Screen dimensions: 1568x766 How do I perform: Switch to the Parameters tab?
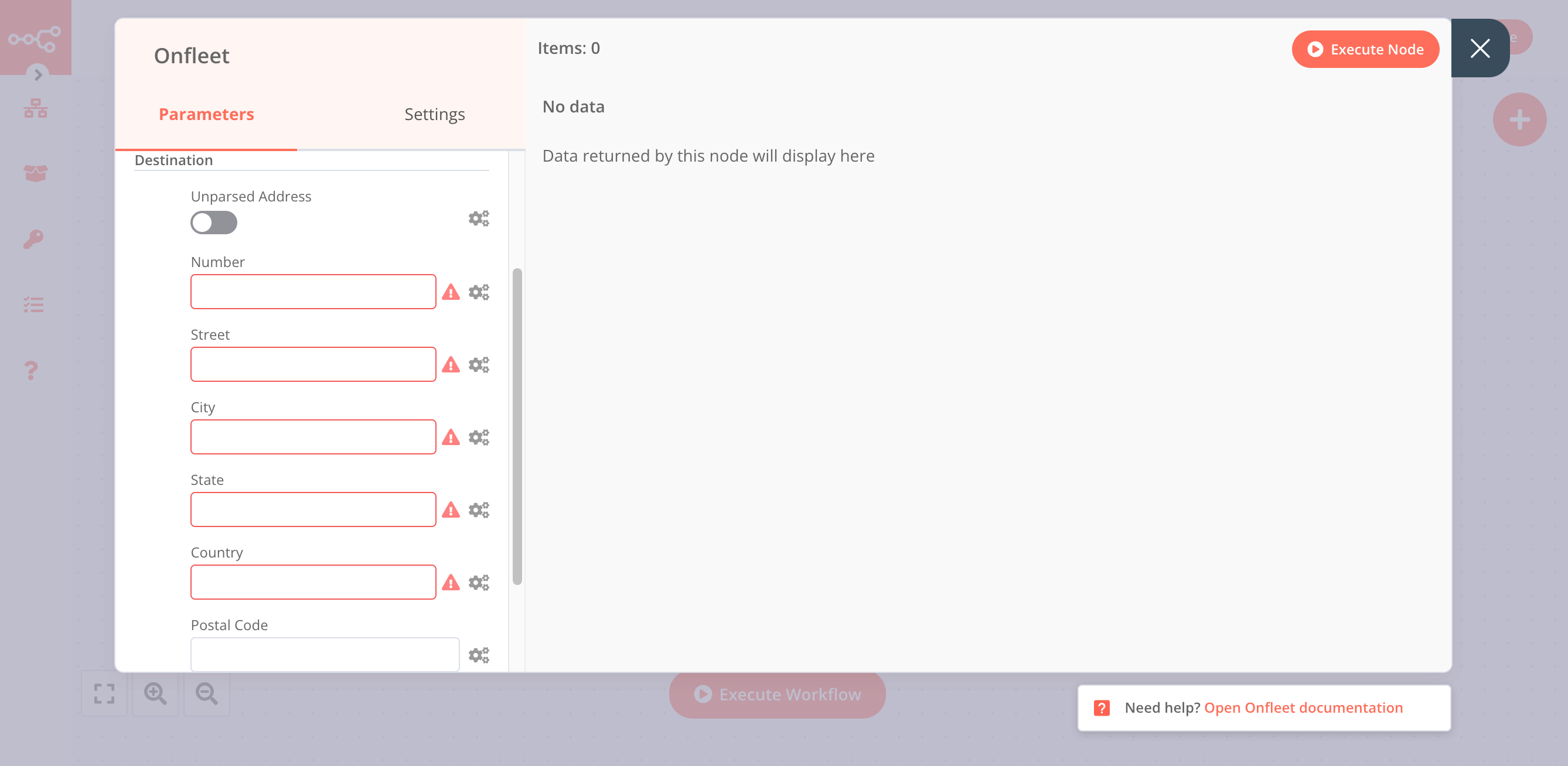pyautogui.click(x=206, y=114)
